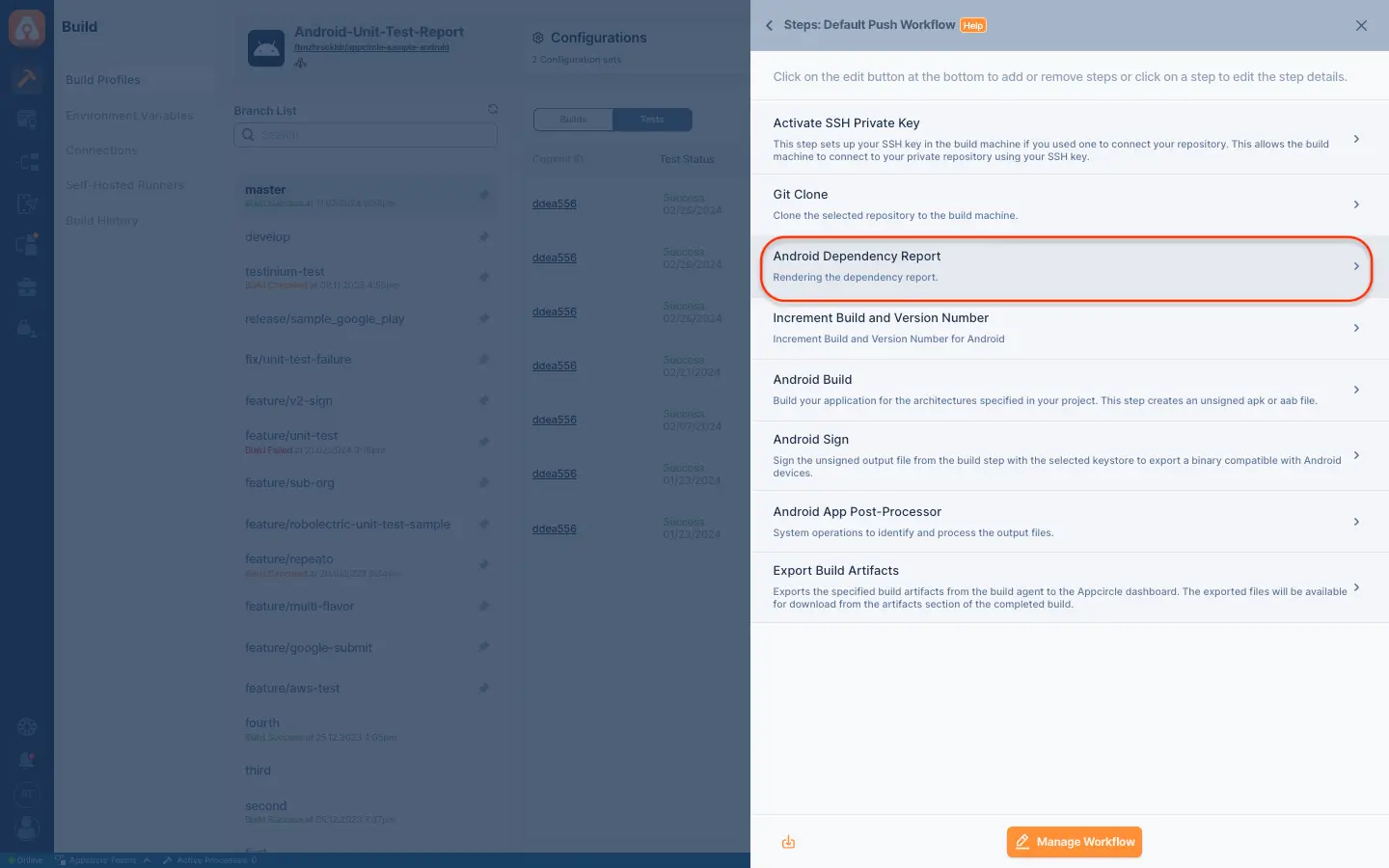
Task: Expand the Git Clone step chevron
Action: coord(1356,204)
